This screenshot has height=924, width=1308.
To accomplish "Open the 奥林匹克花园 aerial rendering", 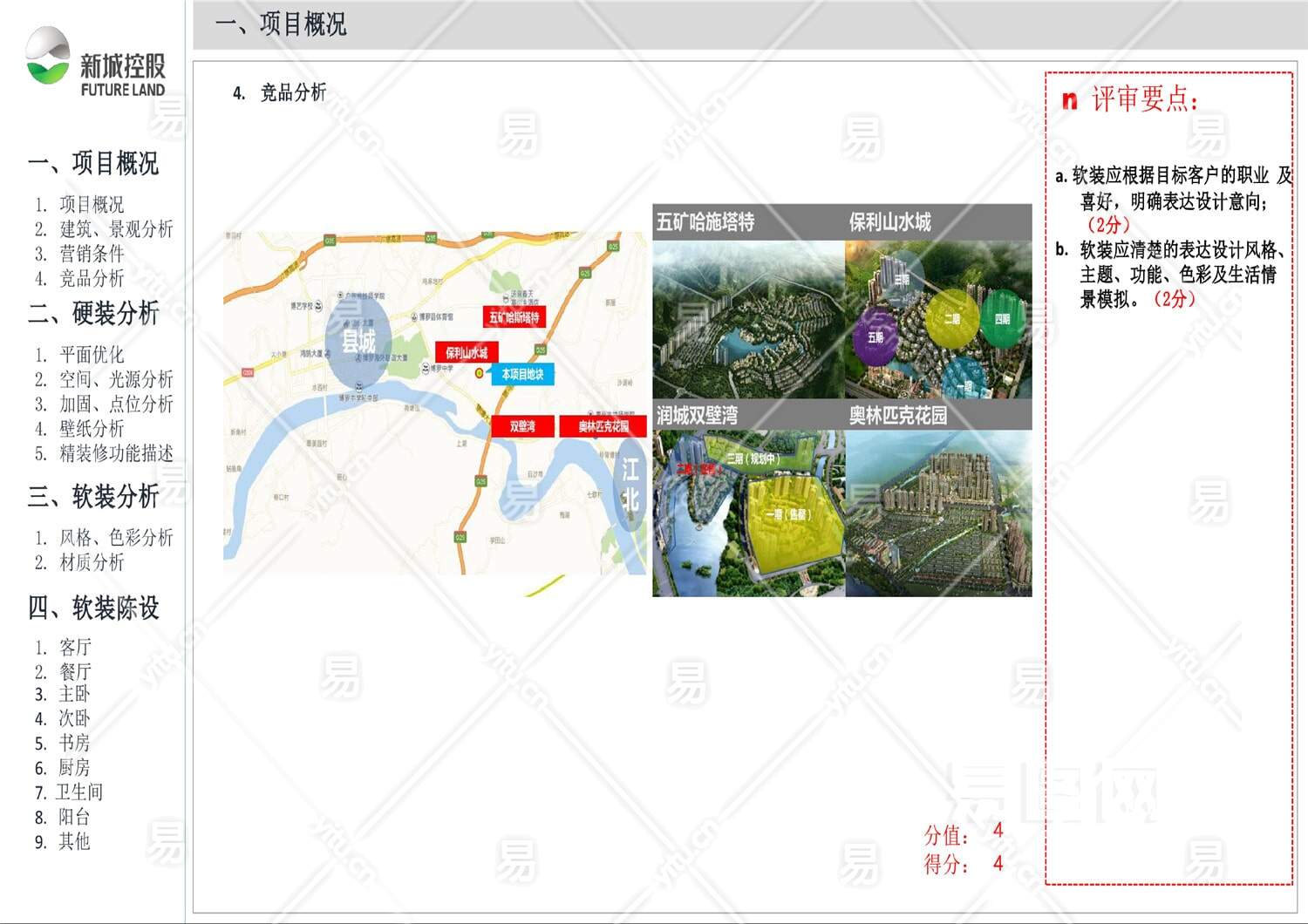I will 939,513.
